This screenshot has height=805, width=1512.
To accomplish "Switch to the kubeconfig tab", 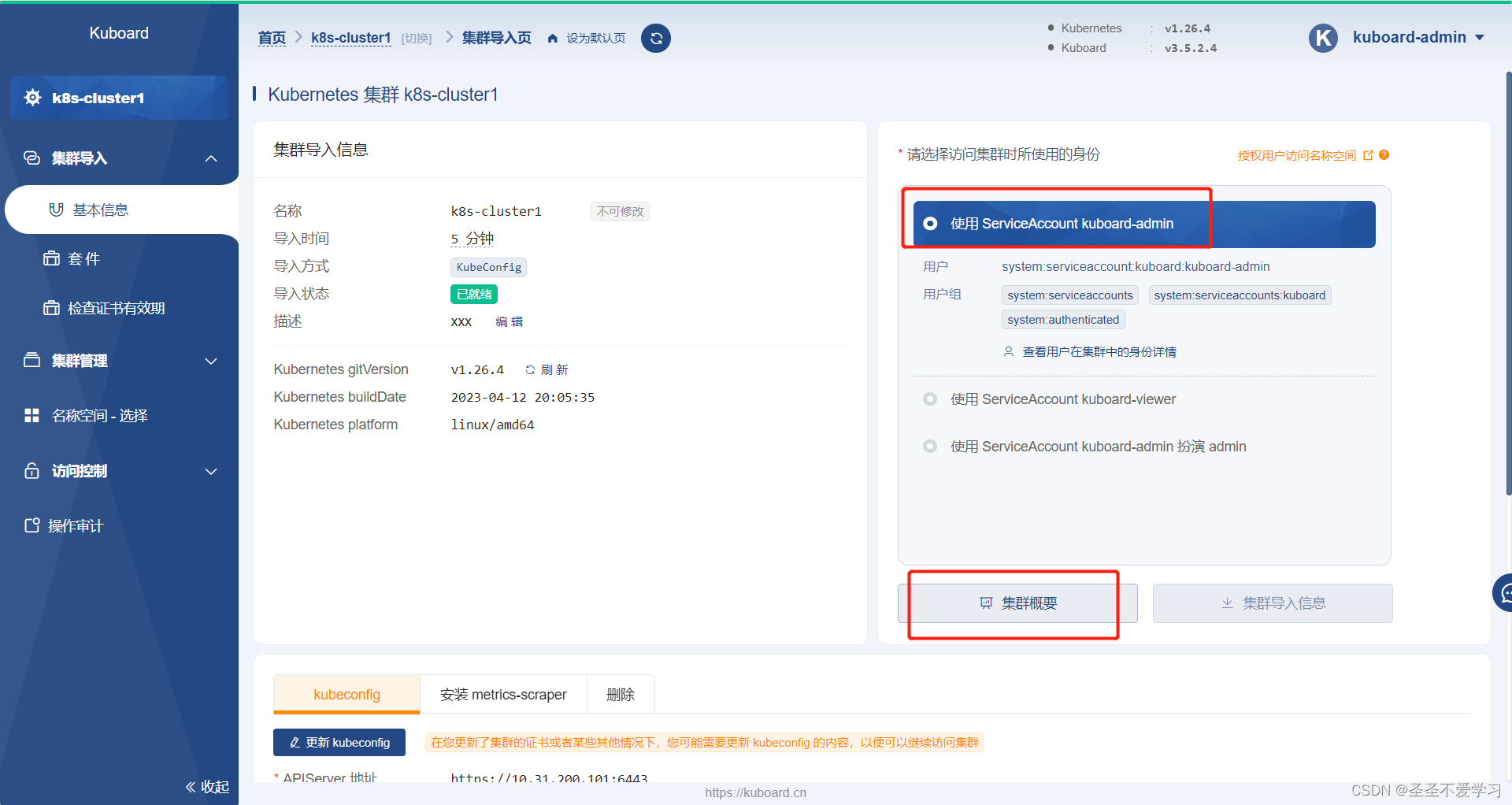I will 346,694.
